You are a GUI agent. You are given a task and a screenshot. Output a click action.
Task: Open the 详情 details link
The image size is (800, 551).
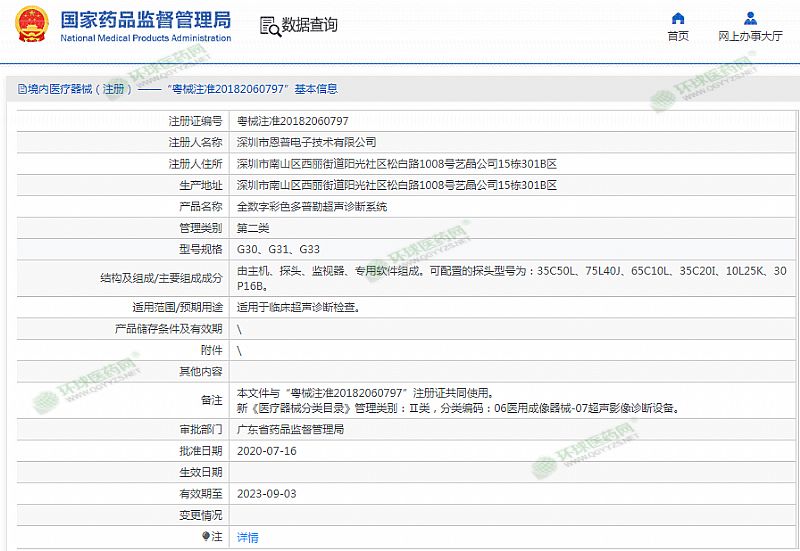coord(247,537)
